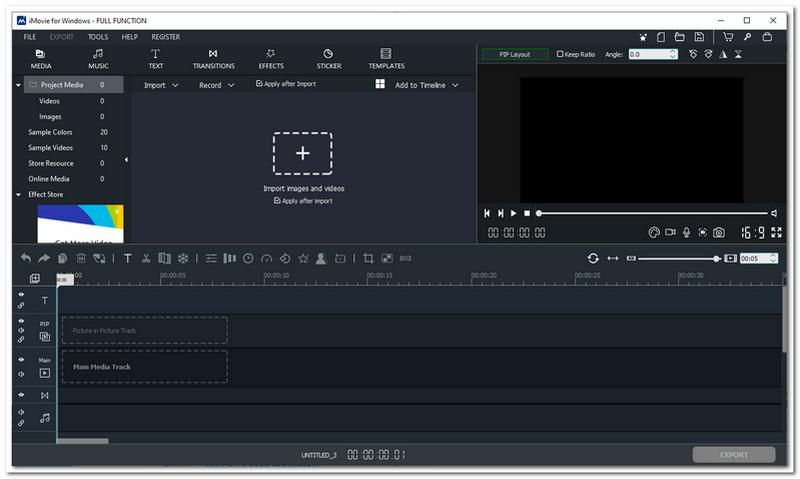This screenshot has width=800, height=479.
Task: Toggle visibility eye on Main track
Action: [21, 360]
